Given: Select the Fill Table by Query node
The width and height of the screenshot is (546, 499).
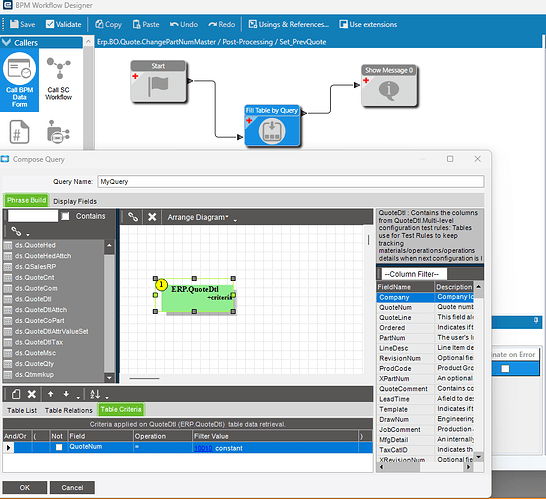Looking at the screenshot, I should point(272,126).
